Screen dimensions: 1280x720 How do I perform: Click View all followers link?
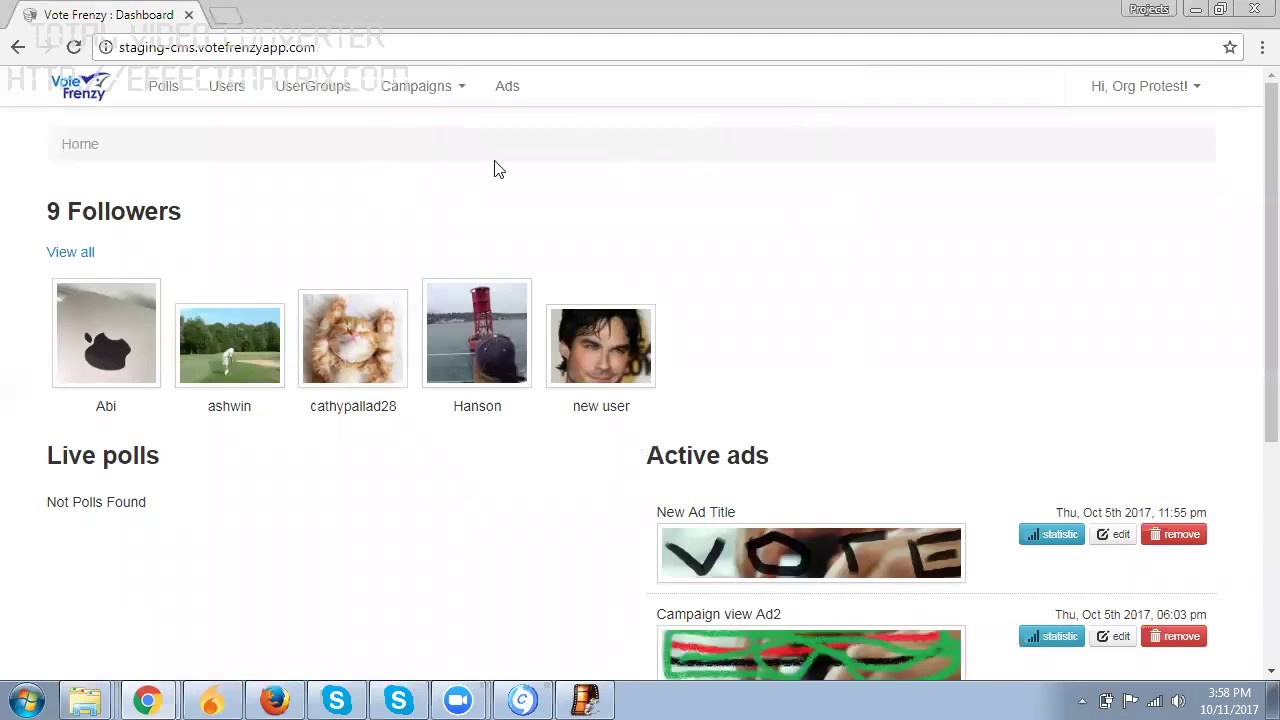pos(70,252)
